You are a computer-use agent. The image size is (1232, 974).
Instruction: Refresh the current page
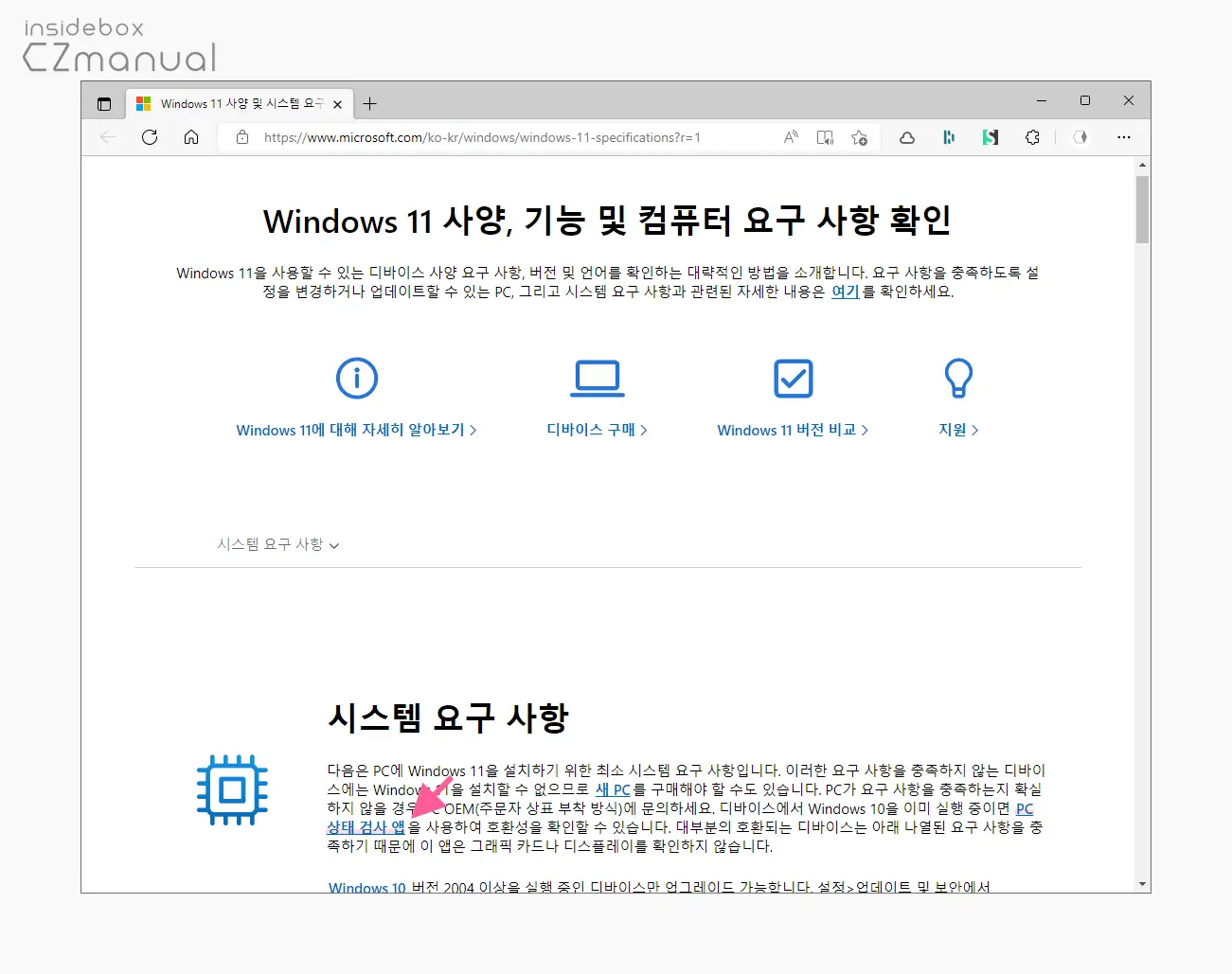click(x=150, y=137)
